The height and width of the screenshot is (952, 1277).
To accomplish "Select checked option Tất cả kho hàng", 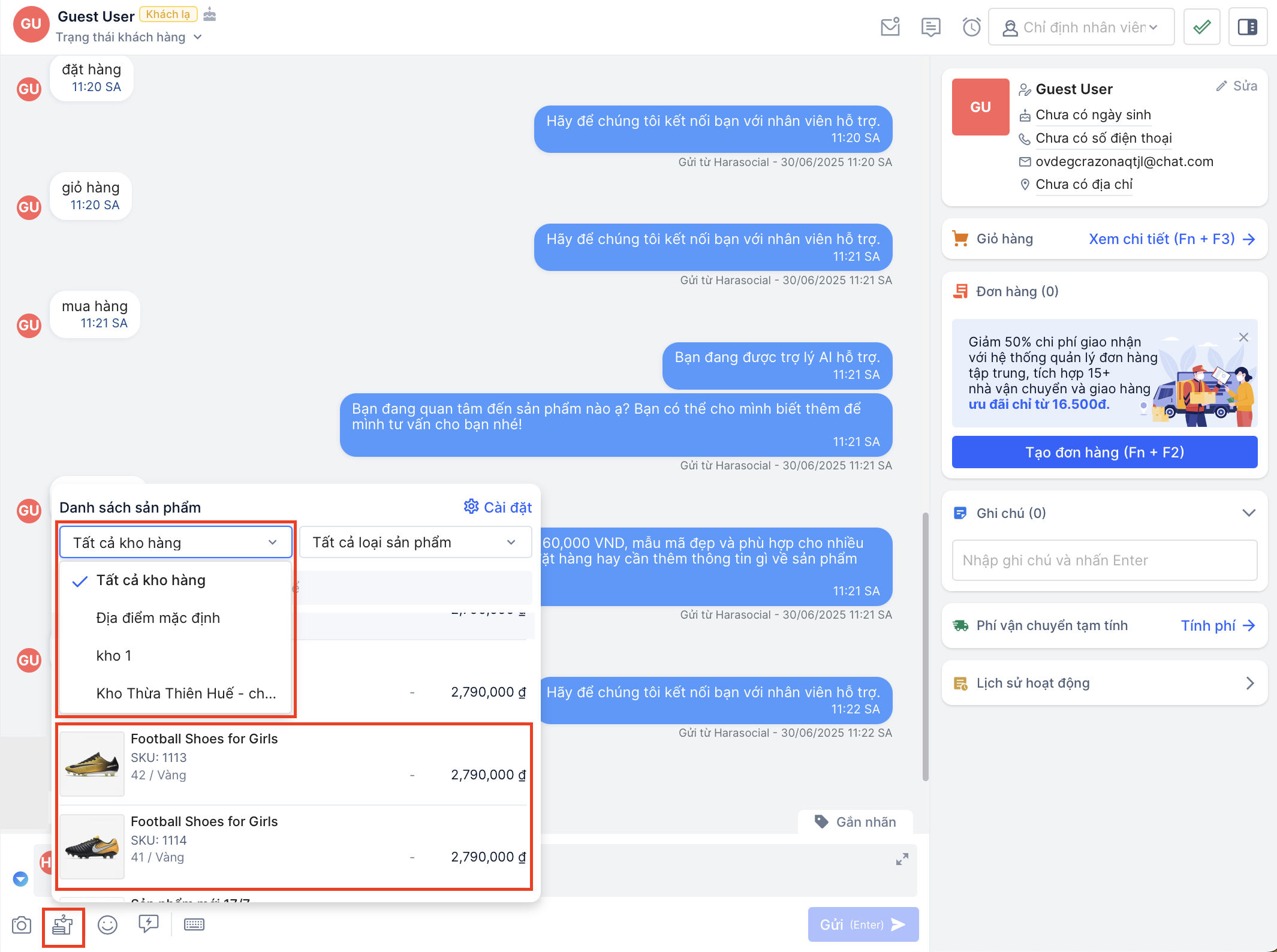I will click(x=151, y=580).
